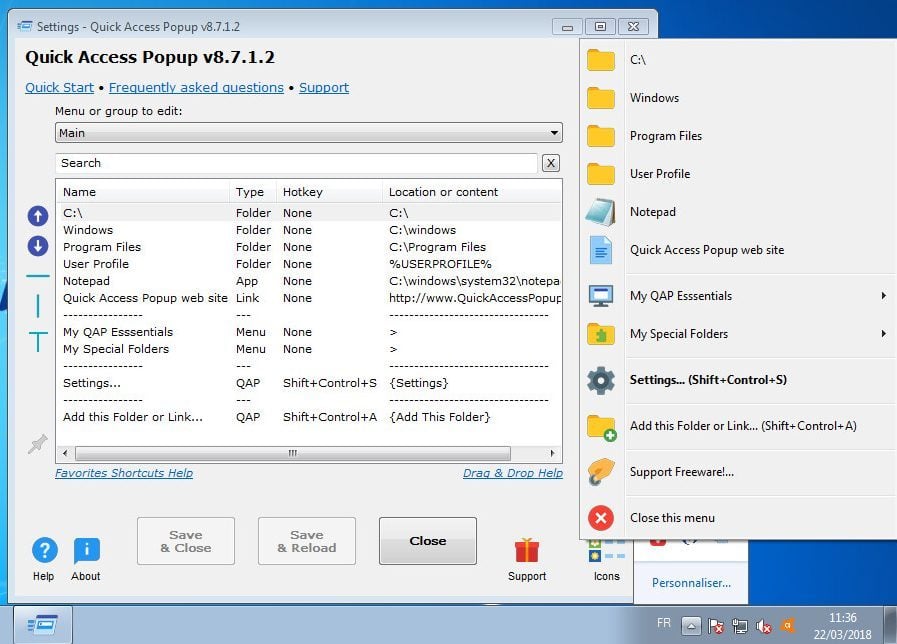Viewport: 897px width, 644px height.
Task: Click the blue move-up arrow icon
Action: [x=37, y=215]
